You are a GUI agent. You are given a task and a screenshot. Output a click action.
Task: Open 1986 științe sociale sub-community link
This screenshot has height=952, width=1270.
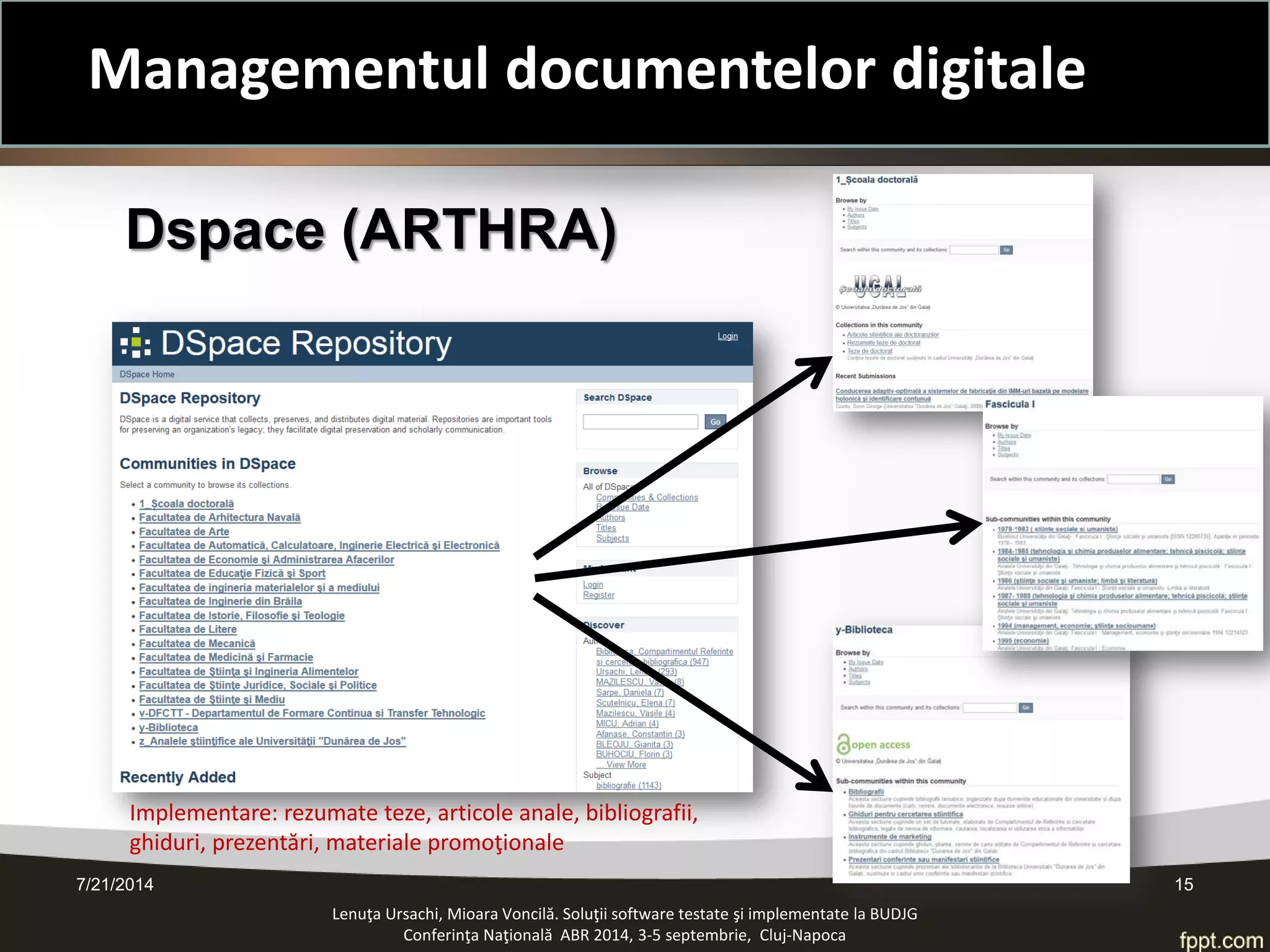pyautogui.click(x=1077, y=581)
